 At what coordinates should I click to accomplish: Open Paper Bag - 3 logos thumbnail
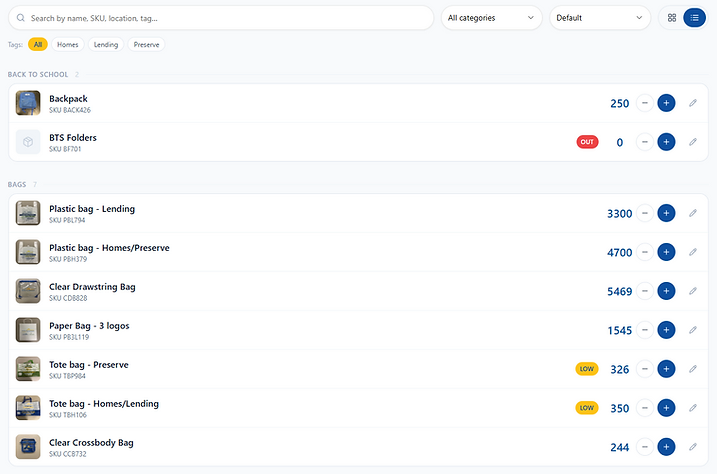pyautogui.click(x=28, y=330)
